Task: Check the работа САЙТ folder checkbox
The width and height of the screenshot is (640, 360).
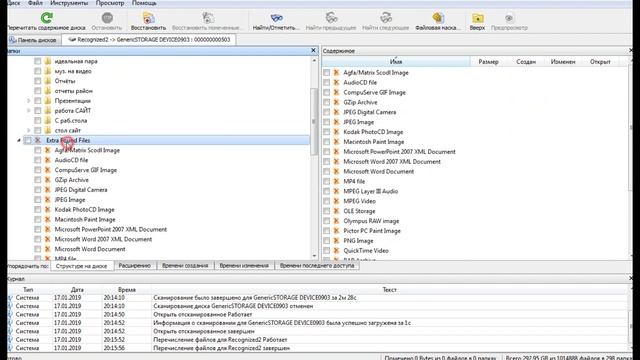Action: coord(38,111)
